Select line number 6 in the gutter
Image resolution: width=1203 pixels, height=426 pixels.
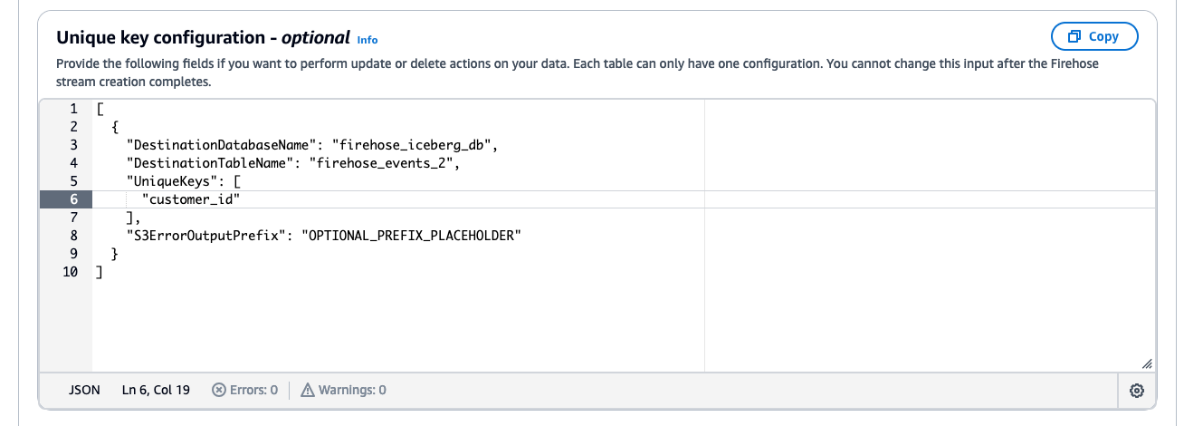pos(73,199)
